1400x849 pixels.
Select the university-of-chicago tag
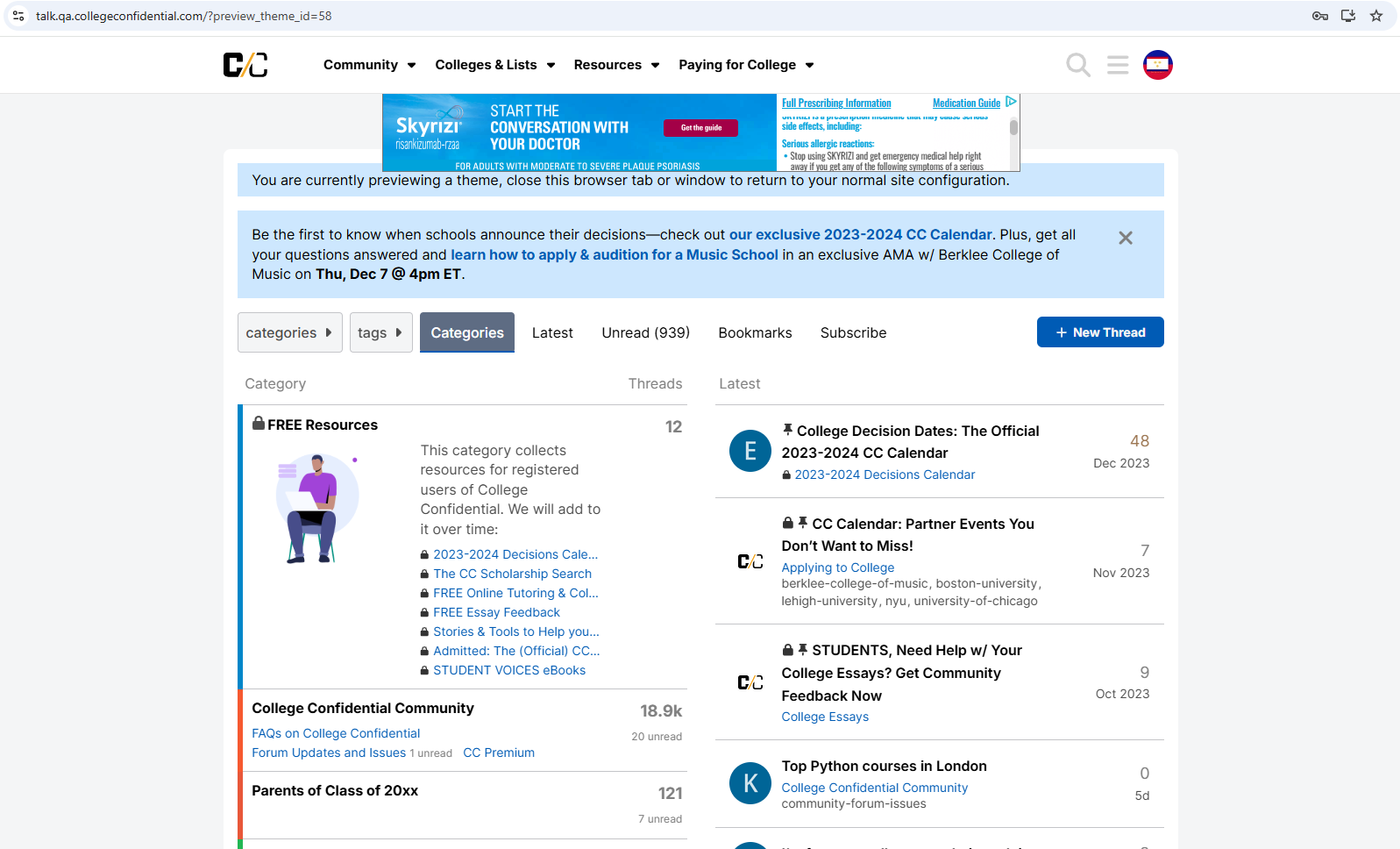point(976,601)
